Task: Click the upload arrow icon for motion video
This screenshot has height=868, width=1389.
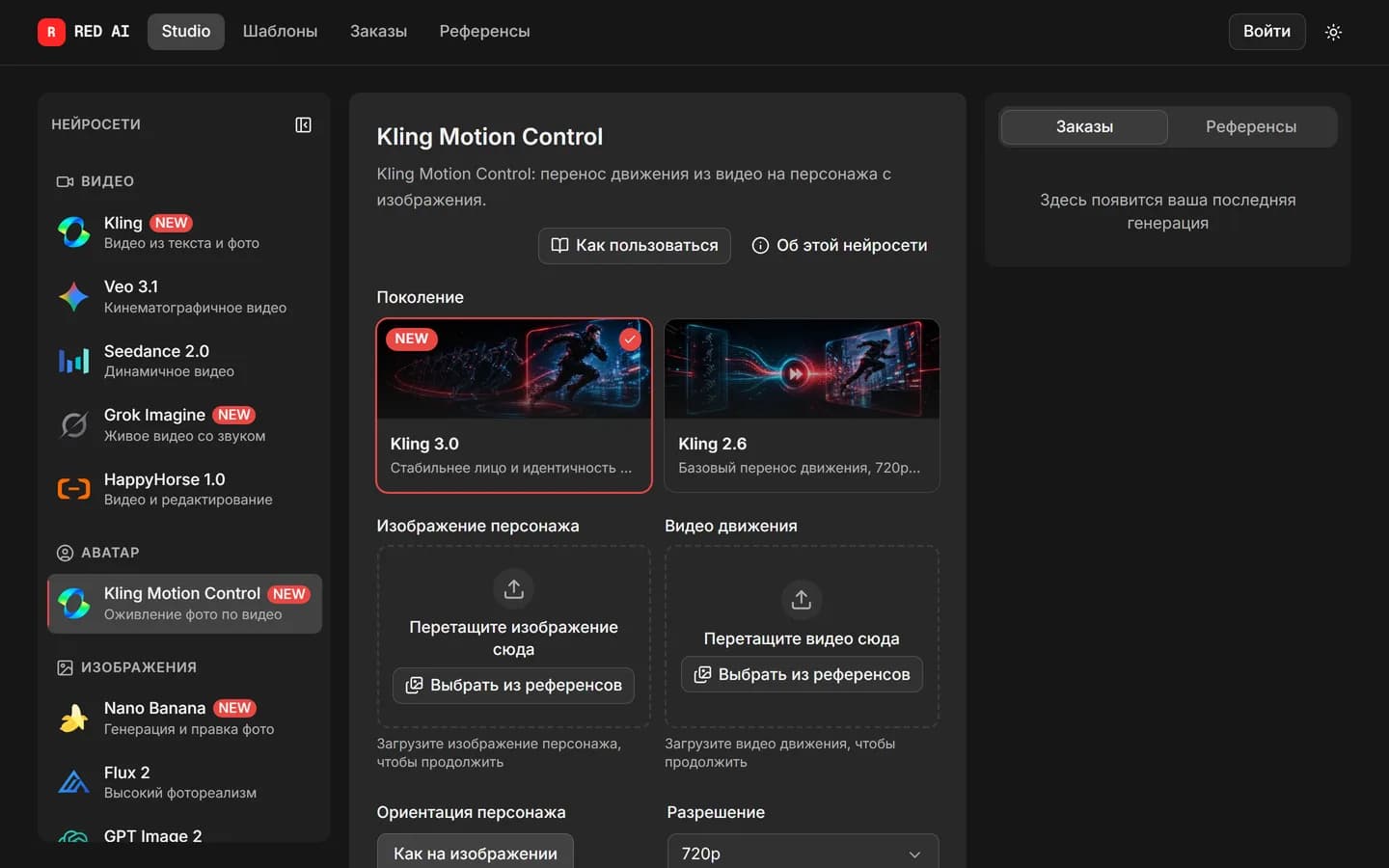Action: click(801, 600)
